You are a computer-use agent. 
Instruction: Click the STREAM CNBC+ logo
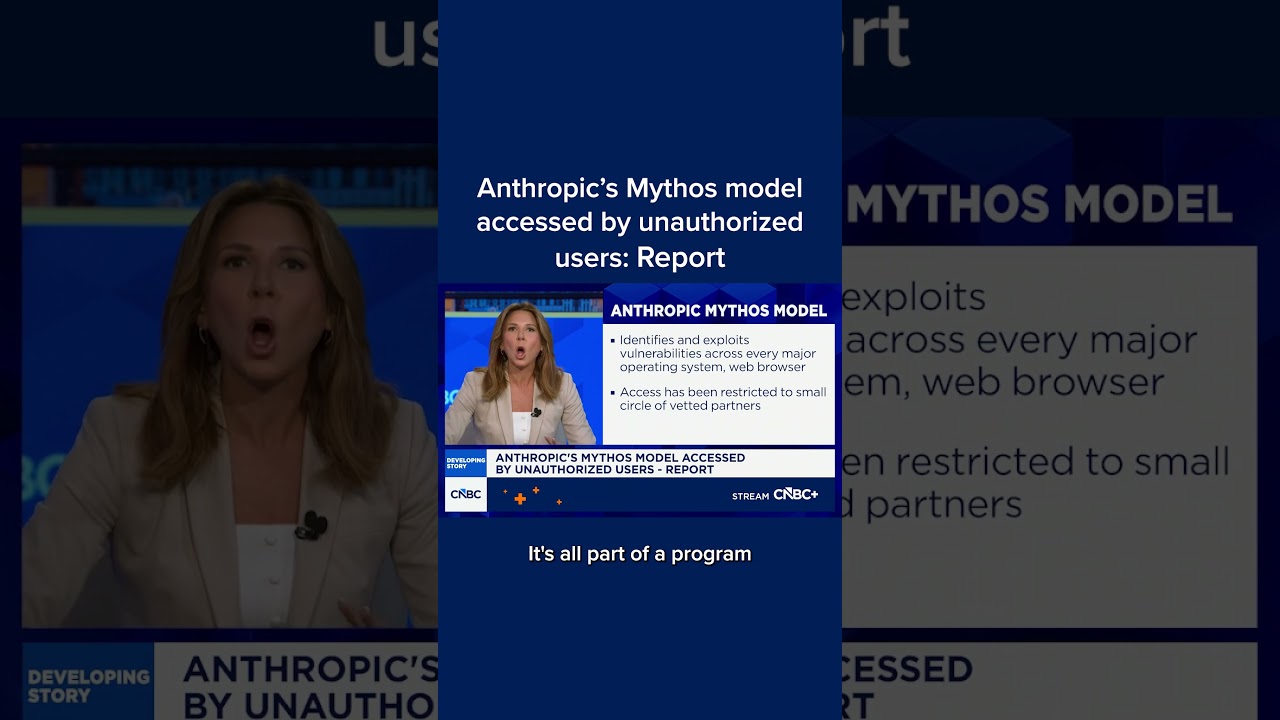click(775, 494)
